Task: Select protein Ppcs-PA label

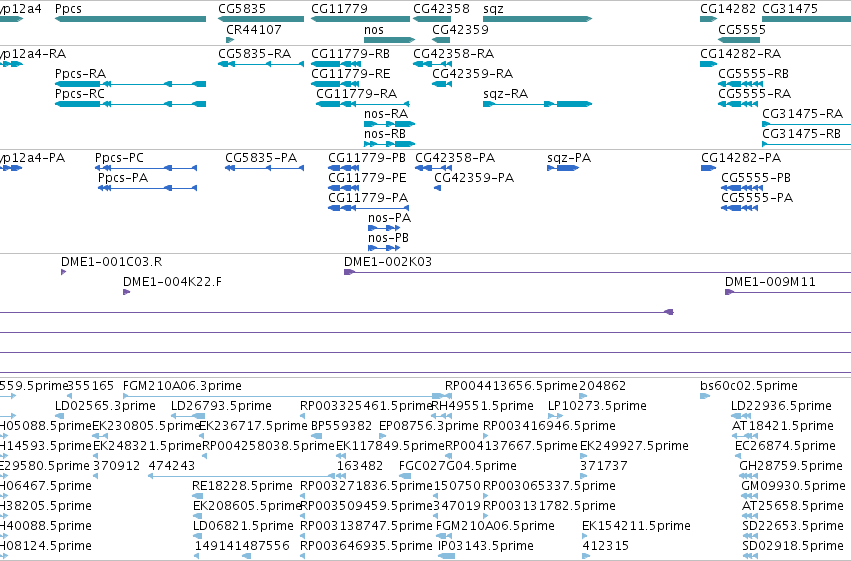Action: click(123, 178)
